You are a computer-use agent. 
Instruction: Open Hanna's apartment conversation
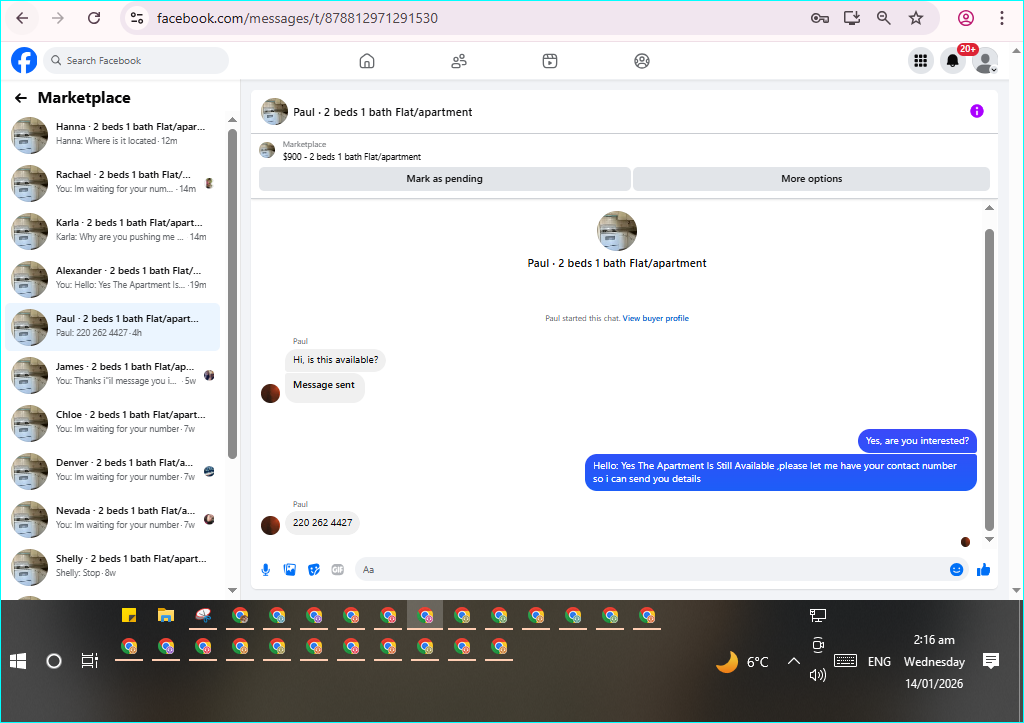tap(112, 135)
